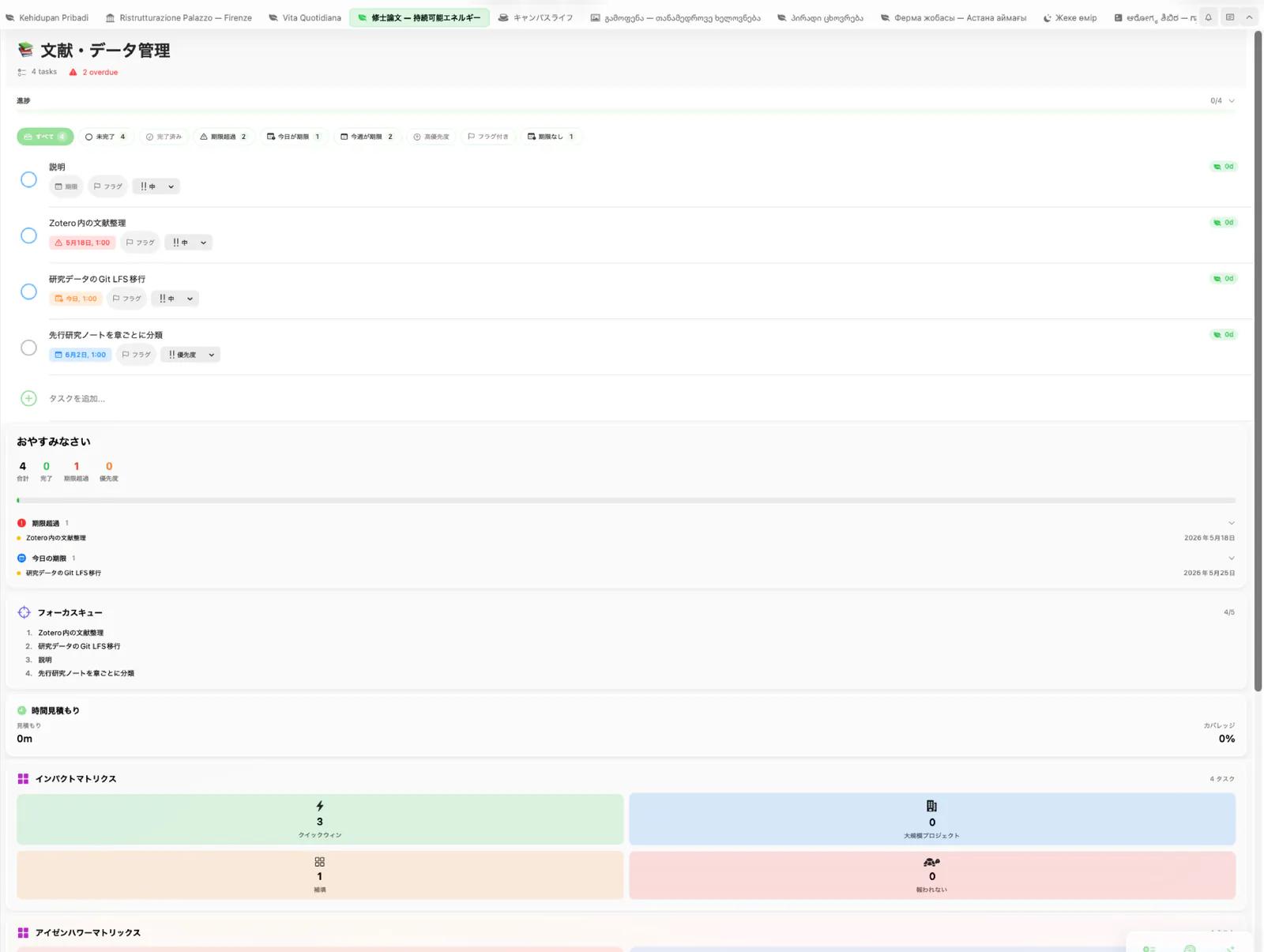The height and width of the screenshot is (952, 1264).
Task: Filter by フラグ付き tasks
Action: [x=488, y=137]
